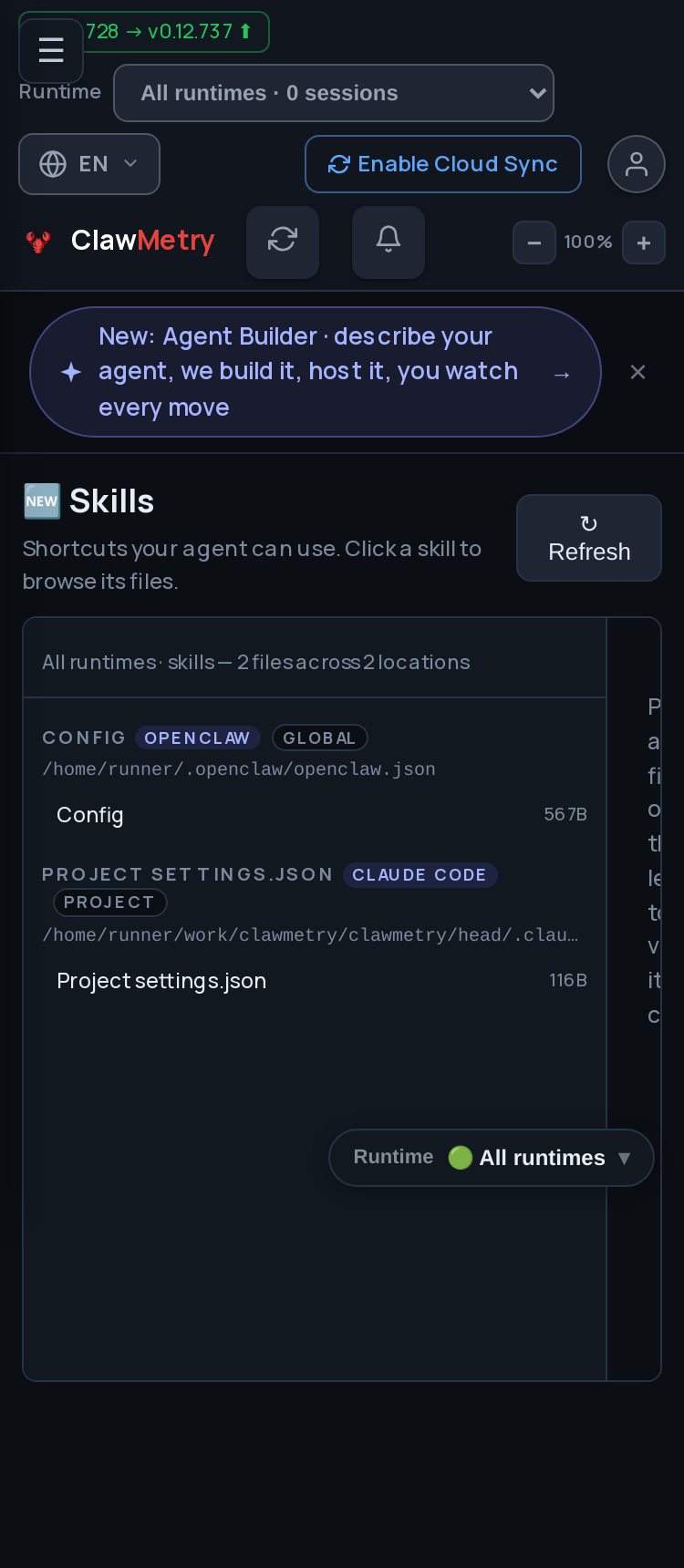Viewport: 684px width, 1568px height.
Task: Open the notifications bell
Action: pyautogui.click(x=389, y=242)
